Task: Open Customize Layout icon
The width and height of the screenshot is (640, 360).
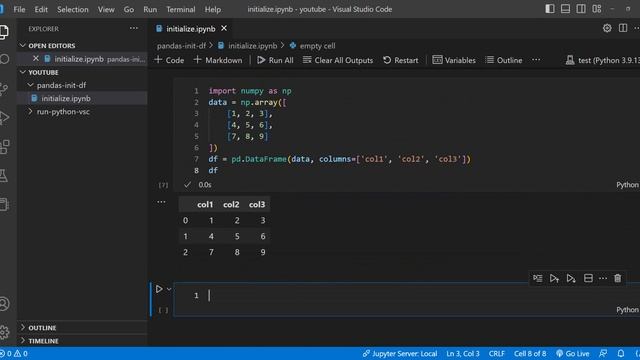Action: pos(597,9)
